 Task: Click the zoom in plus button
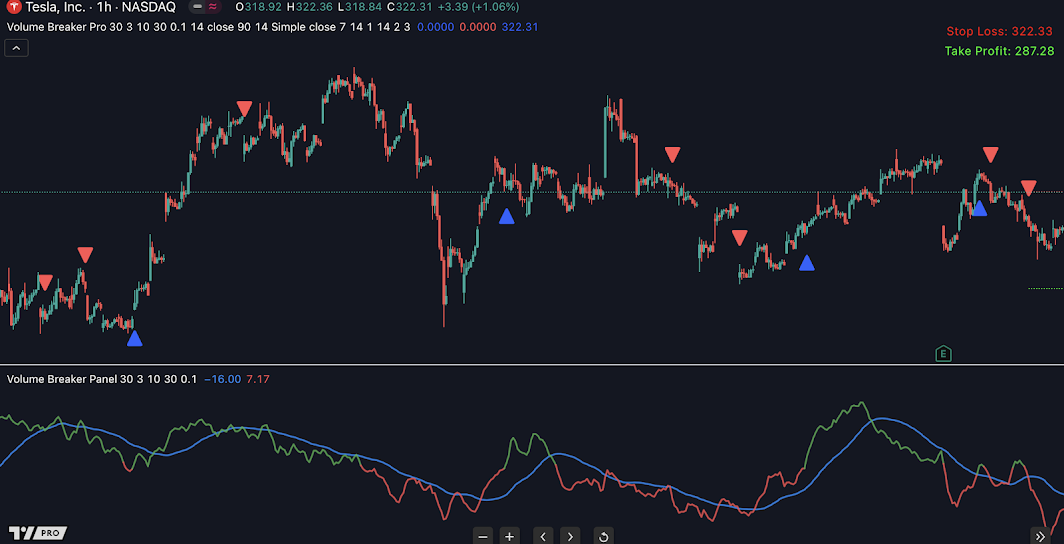tap(509, 536)
